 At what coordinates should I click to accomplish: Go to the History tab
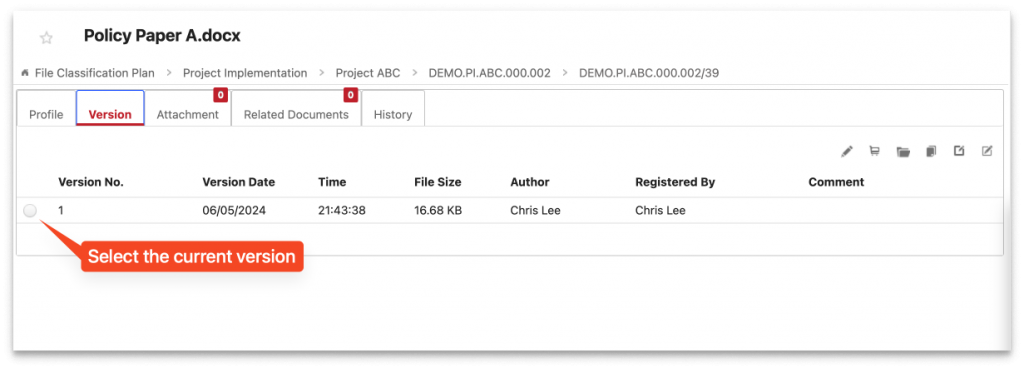(x=392, y=114)
